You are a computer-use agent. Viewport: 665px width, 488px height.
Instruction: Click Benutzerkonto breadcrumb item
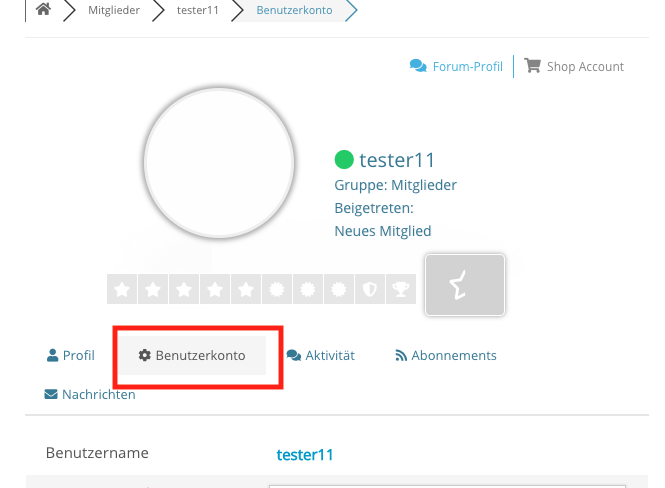point(294,10)
